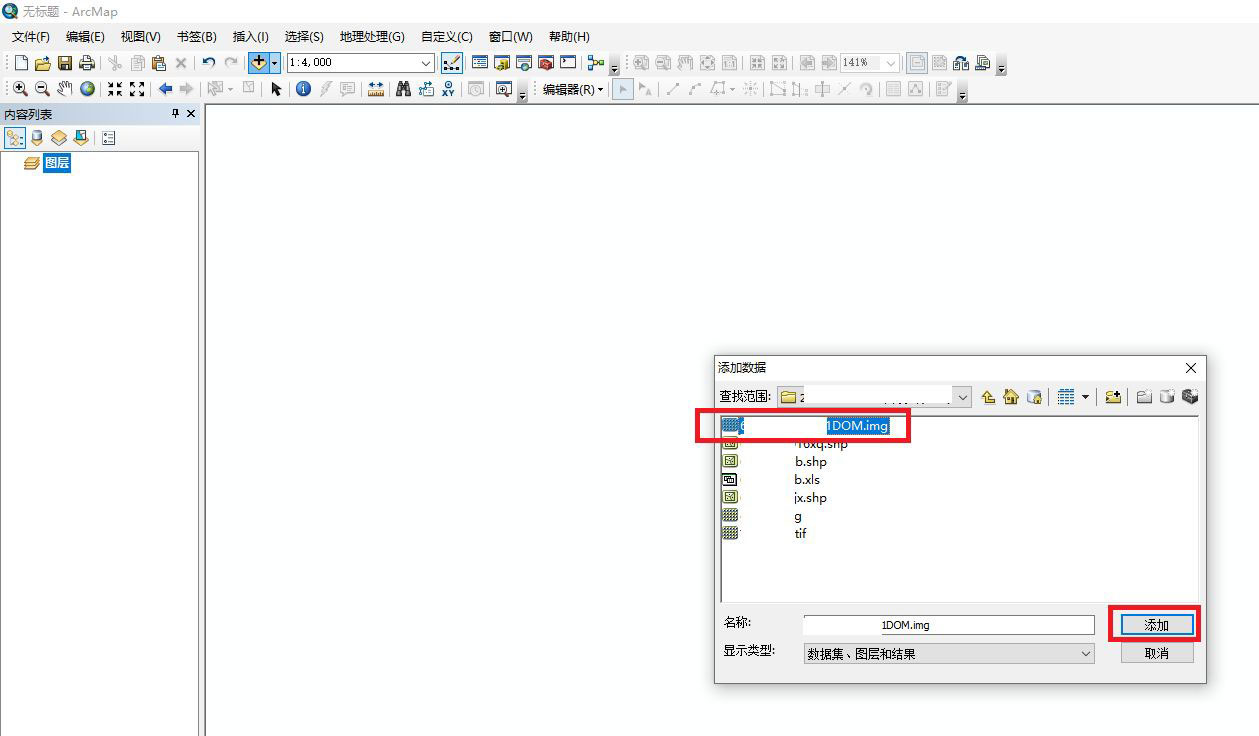1259x736 pixels.
Task: Open the table of contents Options button
Action: click(x=109, y=138)
